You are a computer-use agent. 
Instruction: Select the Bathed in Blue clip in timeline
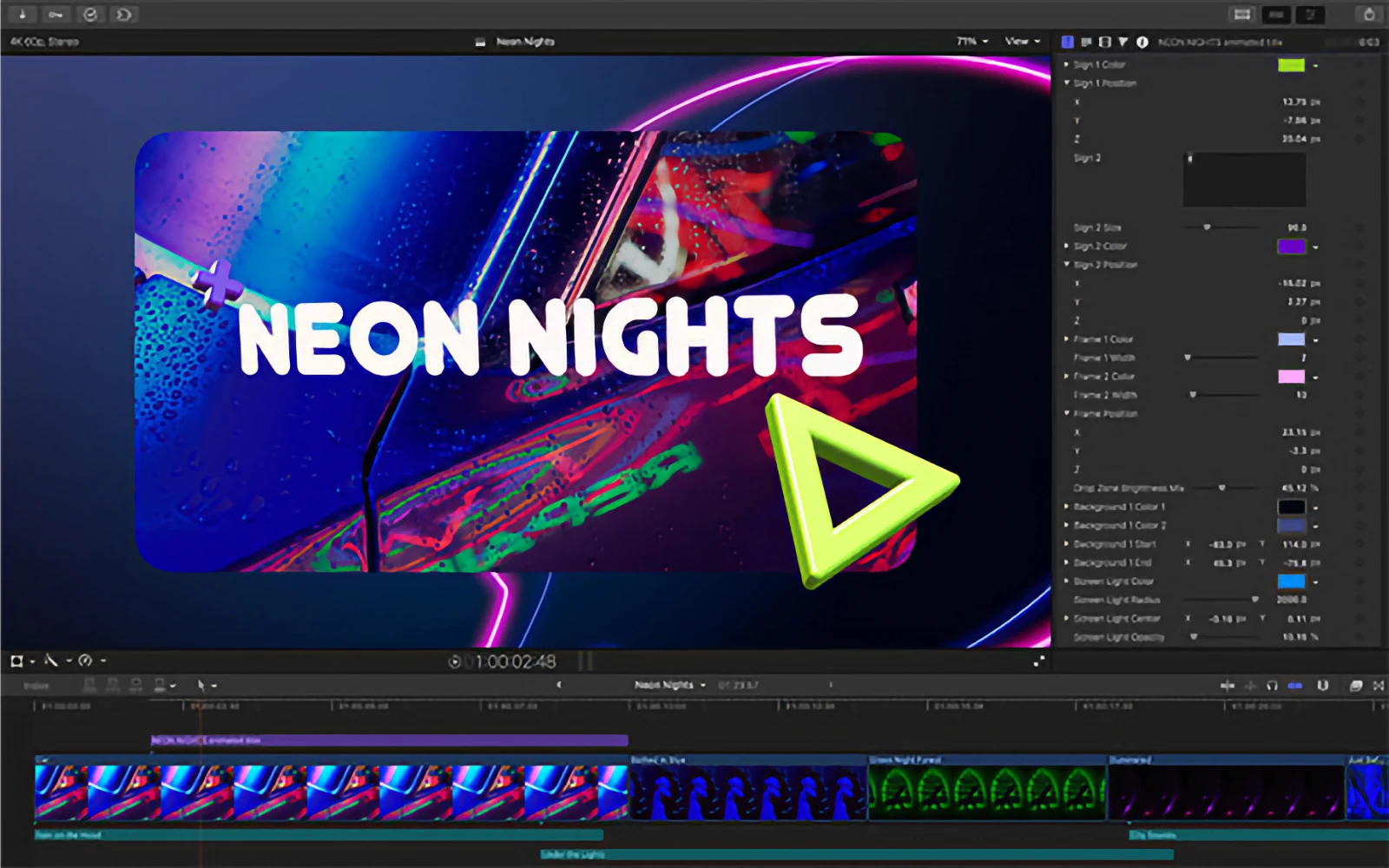(747, 788)
